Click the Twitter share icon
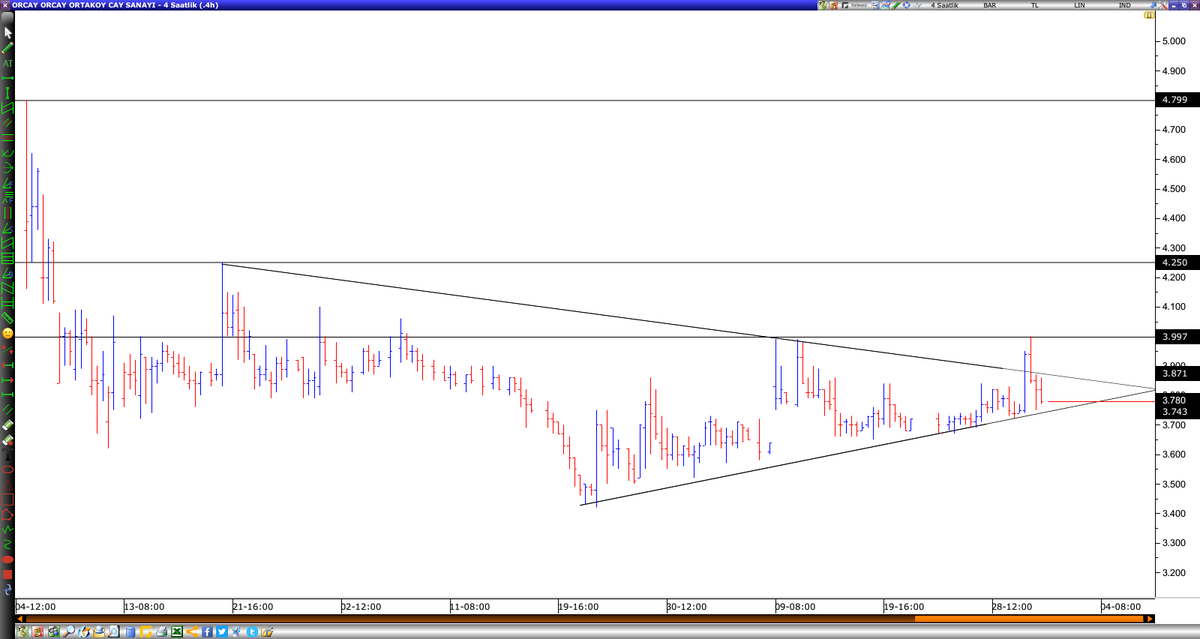The width and height of the screenshot is (1200, 639). [222, 631]
